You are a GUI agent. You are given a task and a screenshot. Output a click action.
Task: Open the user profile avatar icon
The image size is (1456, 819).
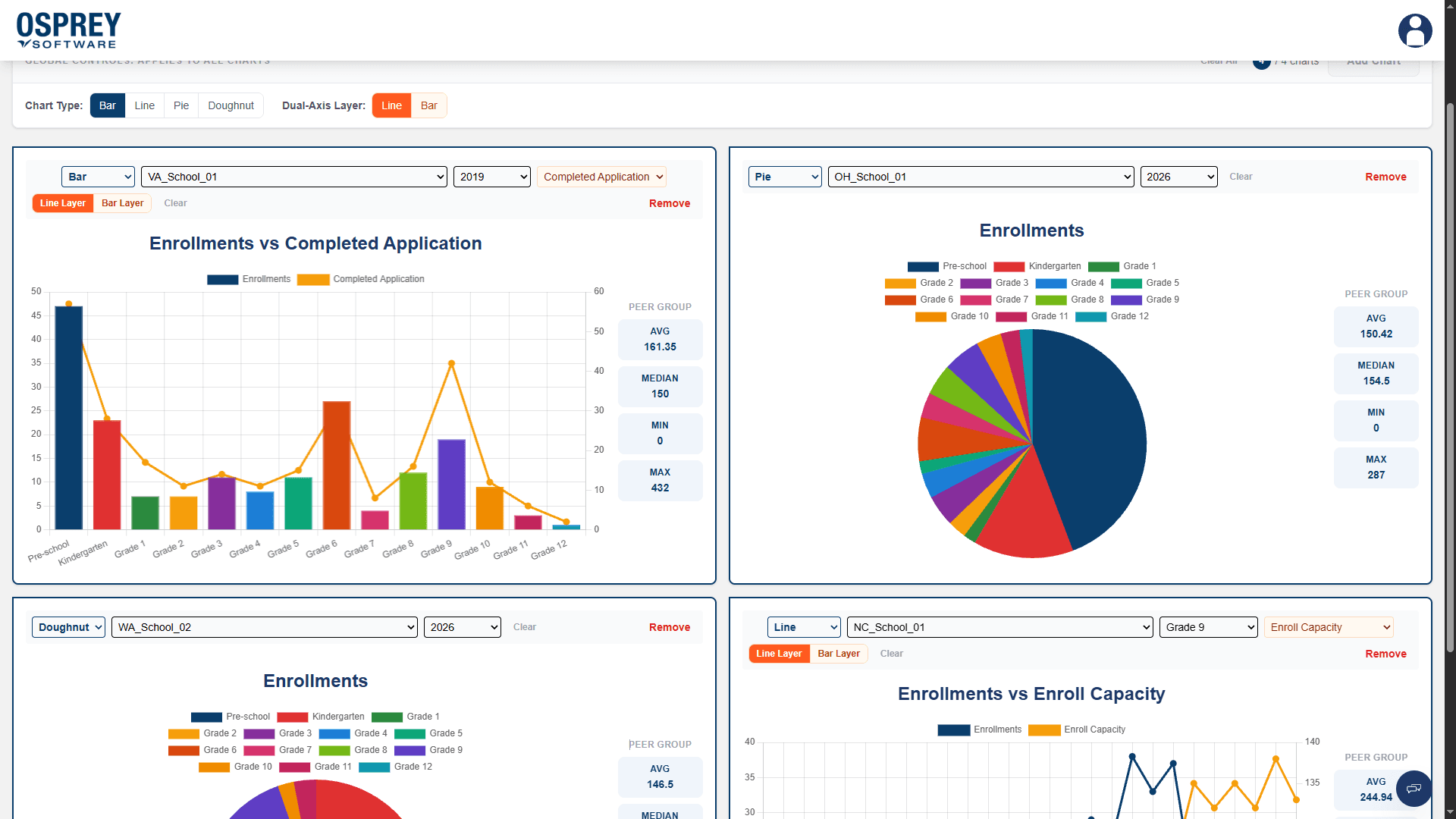(x=1415, y=31)
